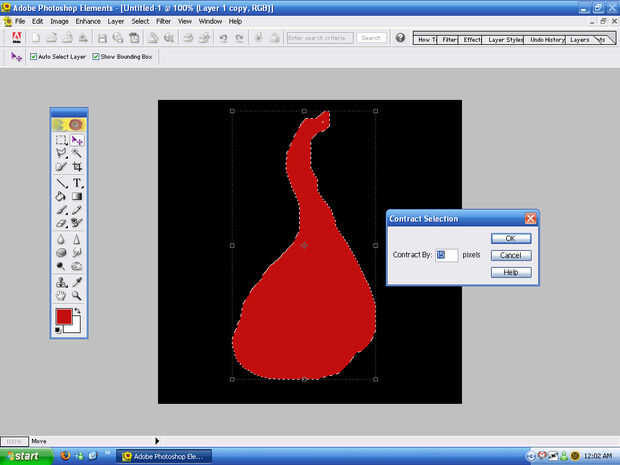Select the Paint Bucket tool

click(61, 197)
